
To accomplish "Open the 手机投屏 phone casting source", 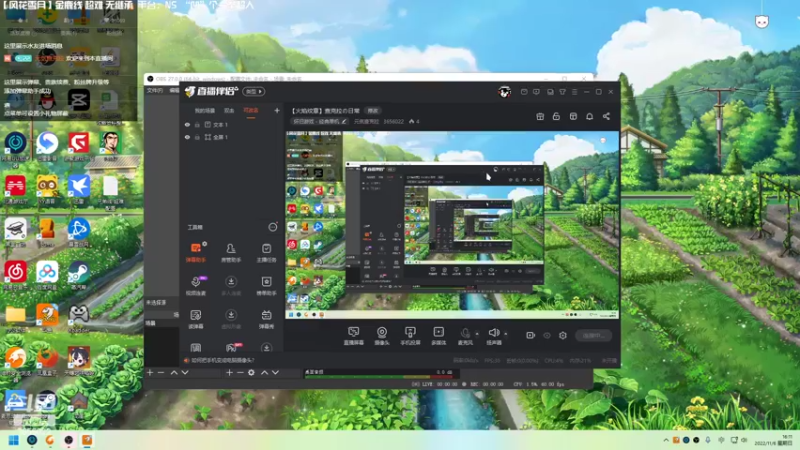I will click(x=410, y=336).
